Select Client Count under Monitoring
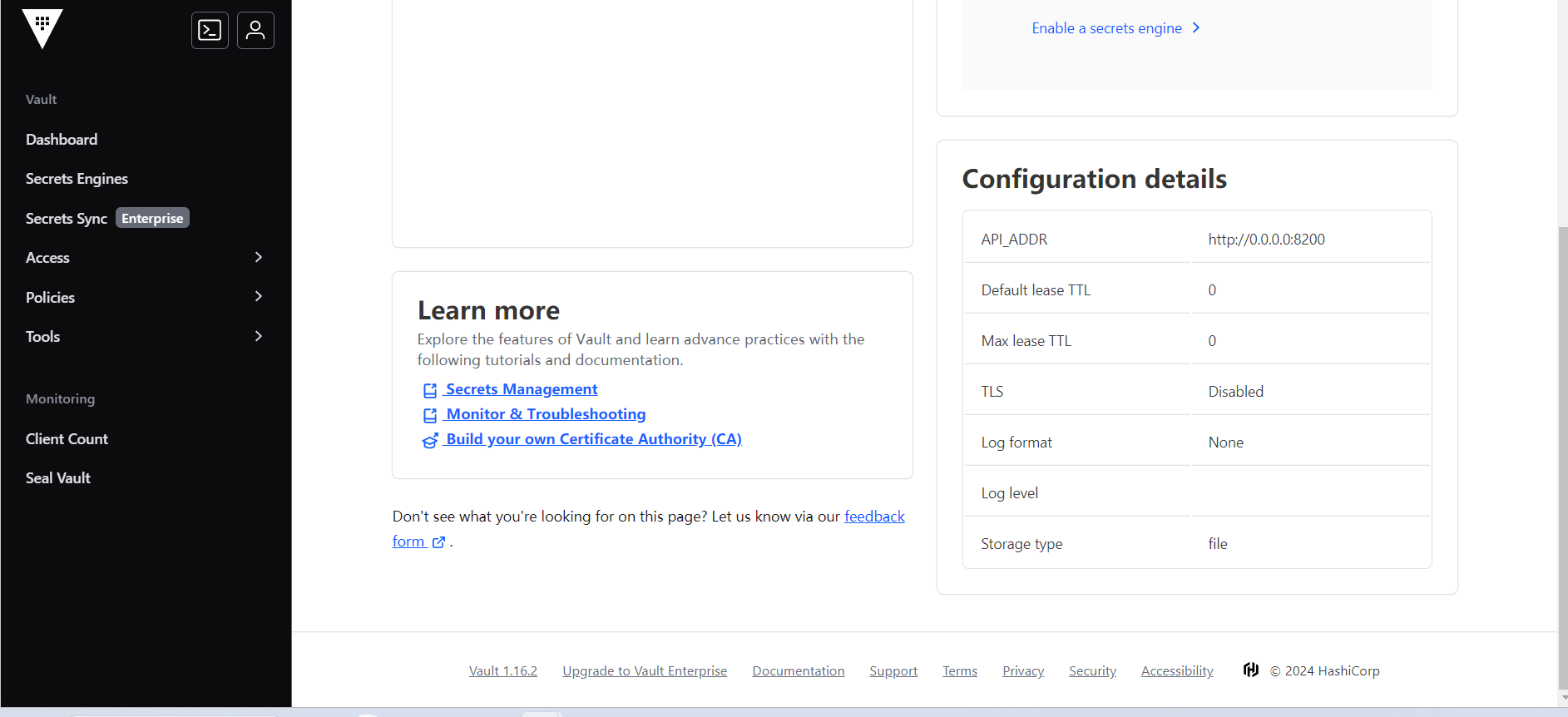 67,439
